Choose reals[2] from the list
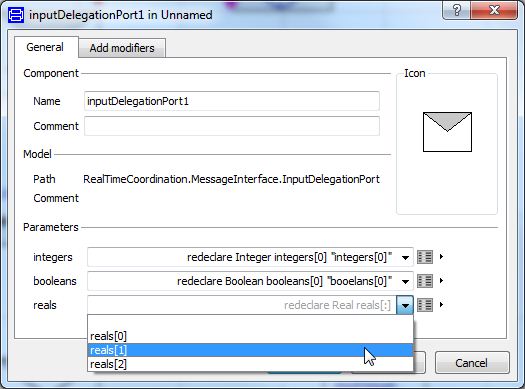 tap(250, 364)
